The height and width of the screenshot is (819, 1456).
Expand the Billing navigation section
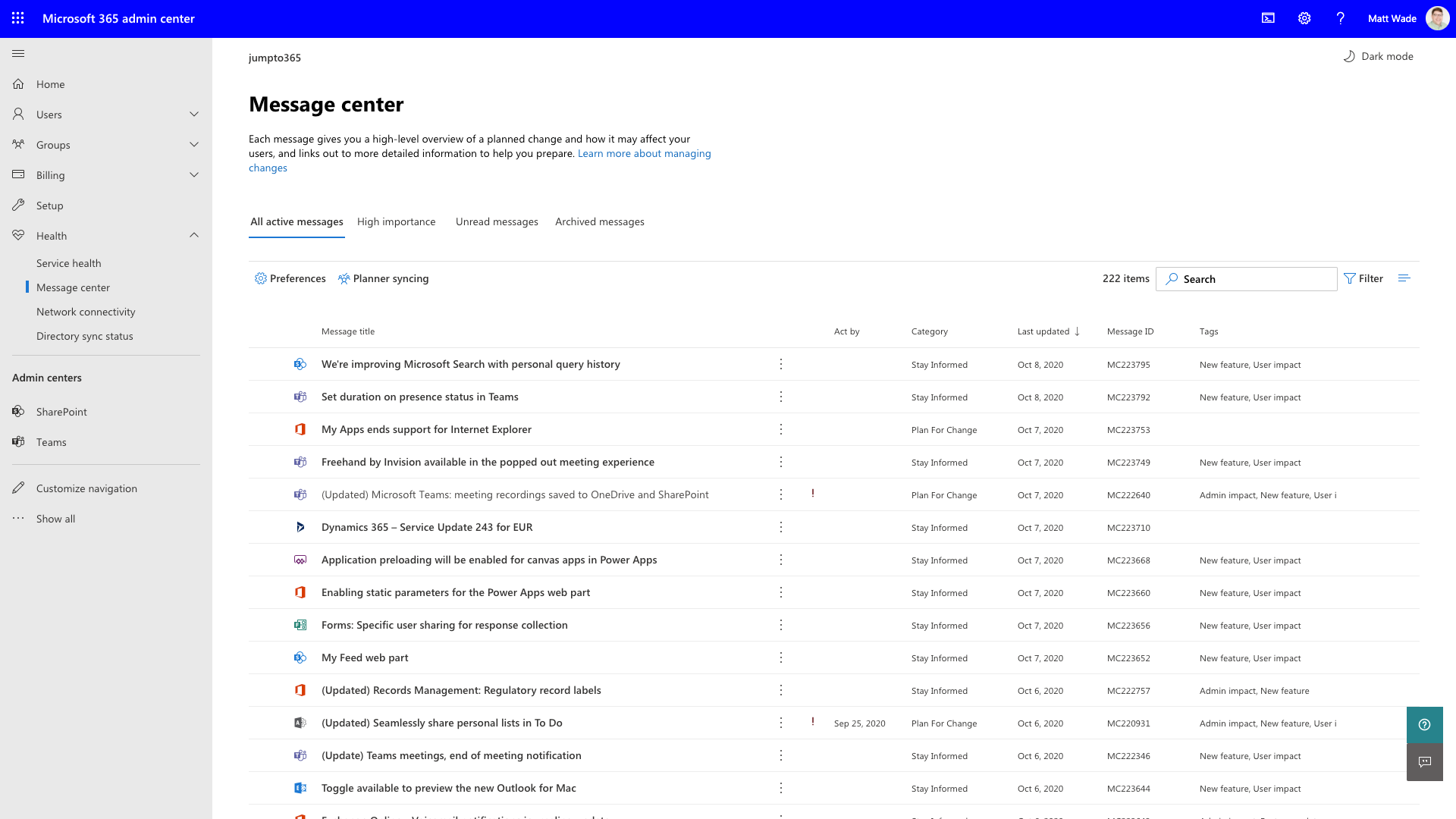[x=194, y=175]
